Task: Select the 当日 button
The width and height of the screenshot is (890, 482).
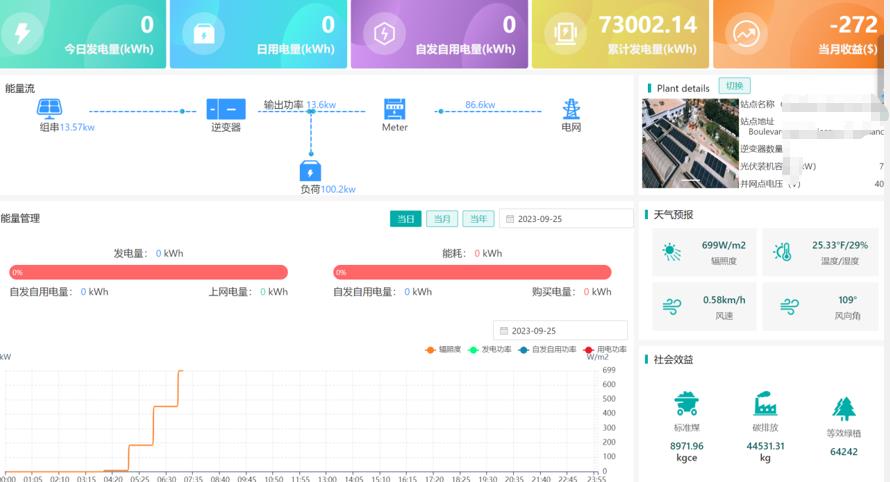Action: click(405, 219)
